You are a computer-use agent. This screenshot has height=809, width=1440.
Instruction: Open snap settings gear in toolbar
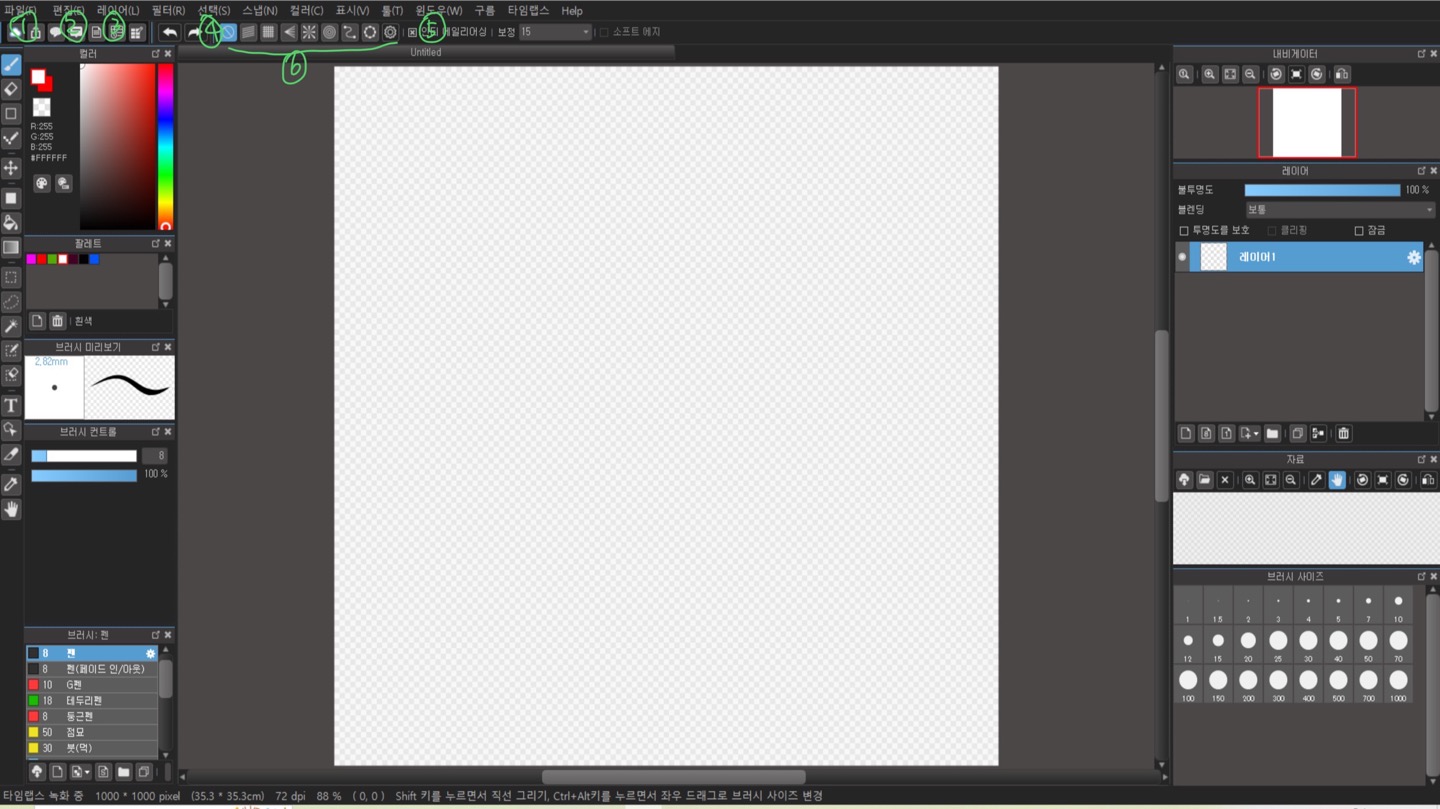point(390,32)
